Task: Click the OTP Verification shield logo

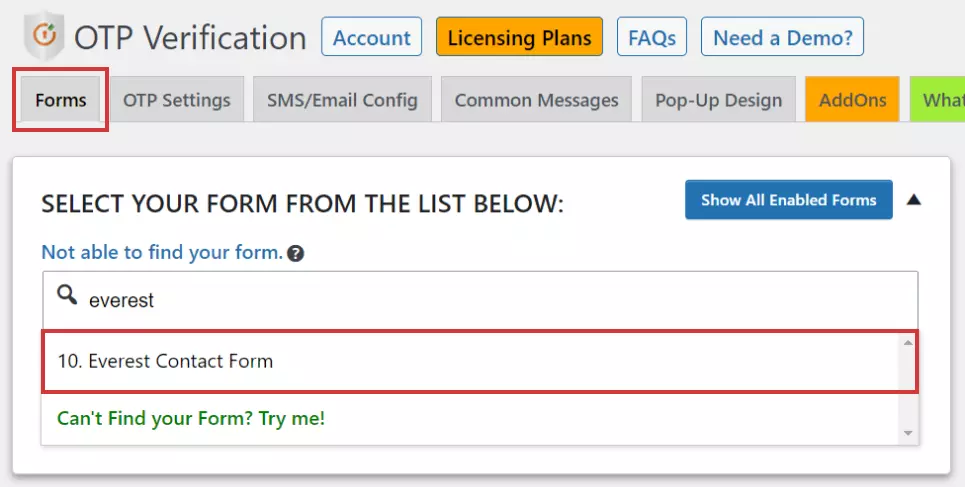Action: [x=44, y=38]
